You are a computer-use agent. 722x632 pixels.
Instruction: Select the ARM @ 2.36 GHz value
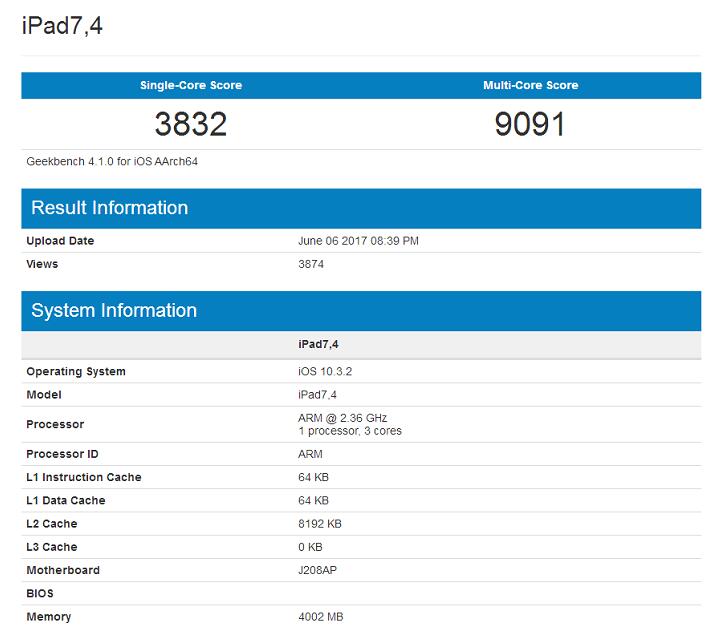342,418
